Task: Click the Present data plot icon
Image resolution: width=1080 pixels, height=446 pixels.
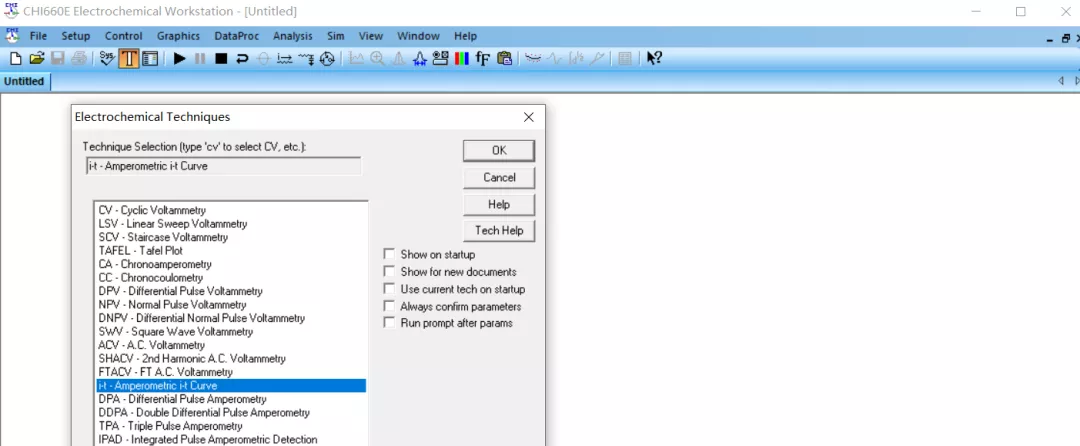Action: (x=355, y=59)
